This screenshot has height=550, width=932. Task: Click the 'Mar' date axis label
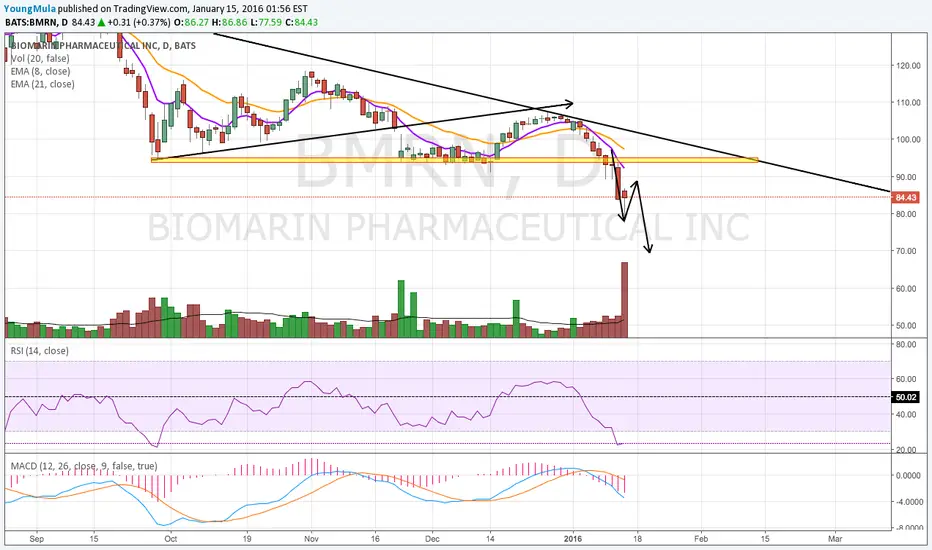pos(835,539)
